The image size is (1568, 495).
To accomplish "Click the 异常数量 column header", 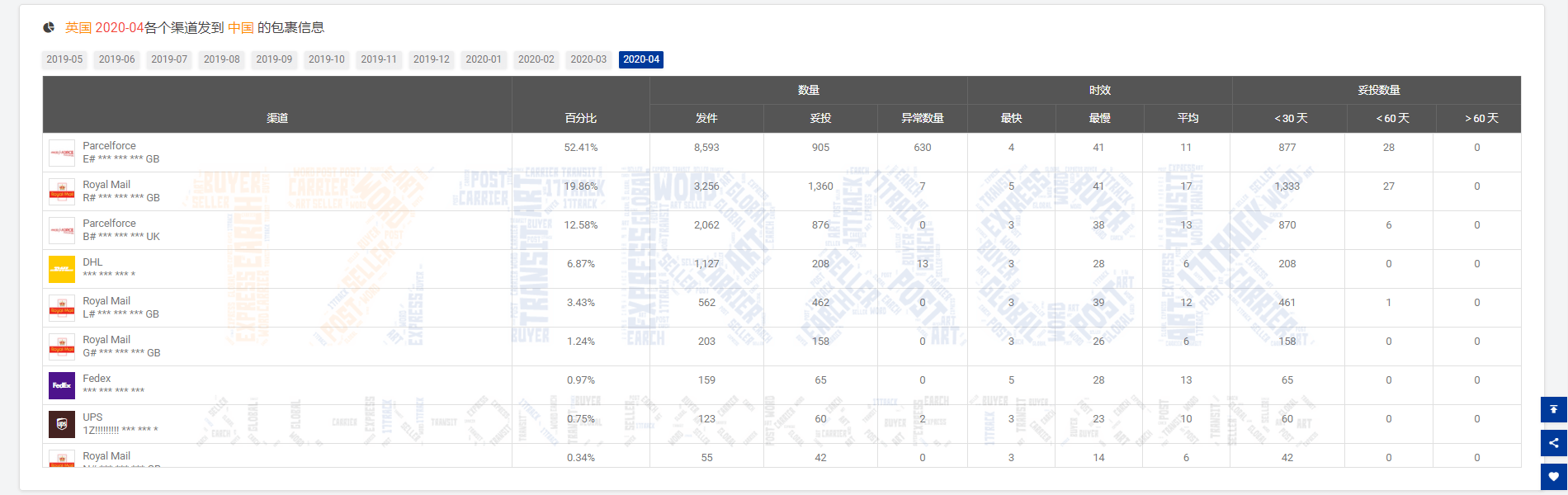I will [x=923, y=118].
